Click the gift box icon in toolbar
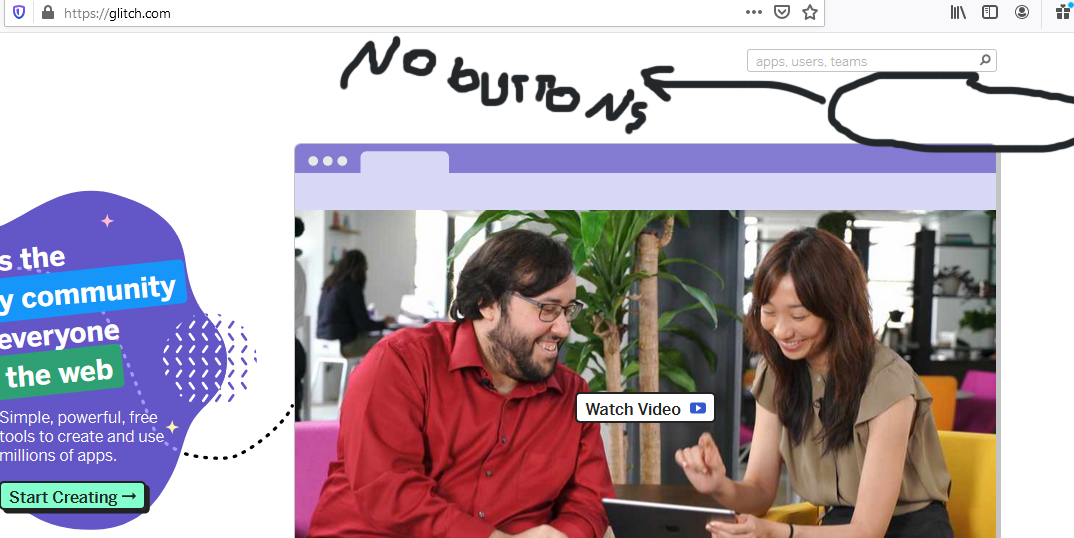 [x=1064, y=12]
